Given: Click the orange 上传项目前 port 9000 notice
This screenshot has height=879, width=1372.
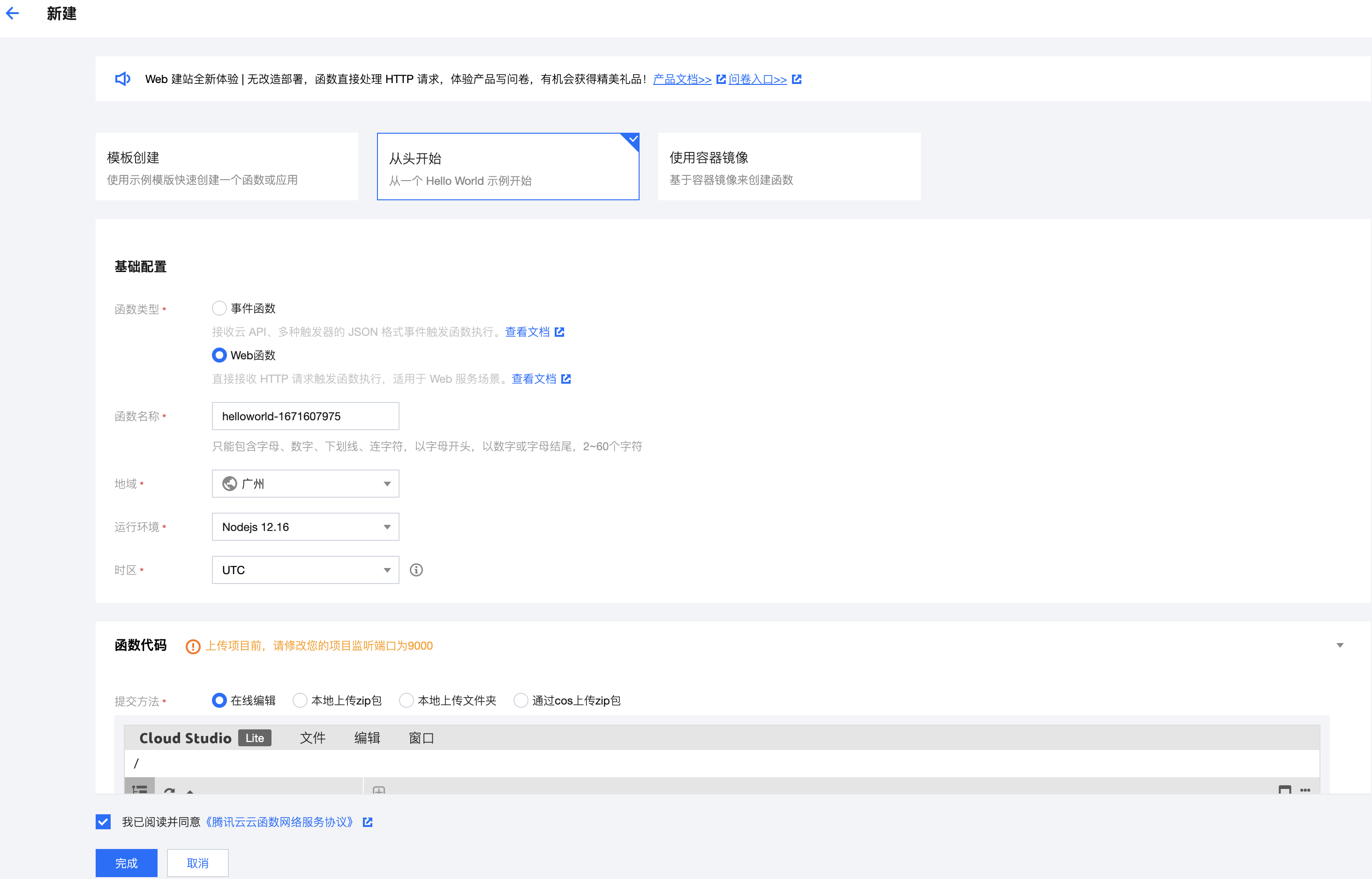Looking at the screenshot, I should click(319, 646).
